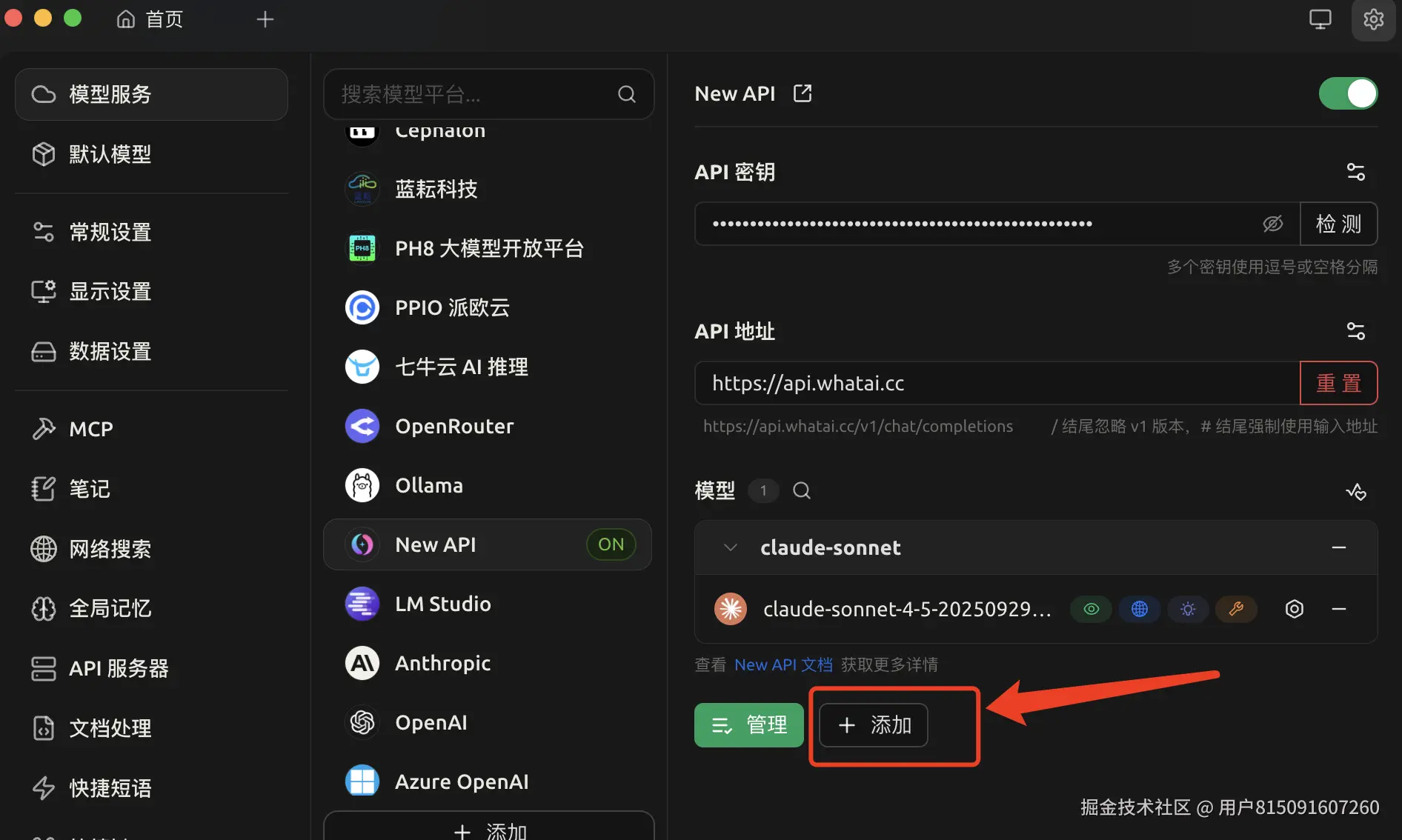Click the globe web-access icon for claude-sonnet-4-5
The image size is (1402, 840).
point(1139,609)
